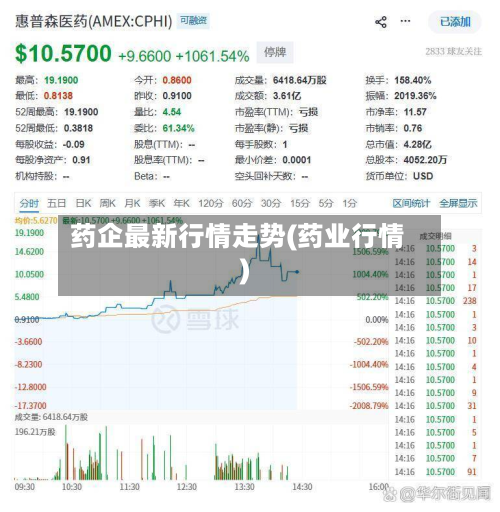Click the 成交额 value 3.61亿

[287, 96]
